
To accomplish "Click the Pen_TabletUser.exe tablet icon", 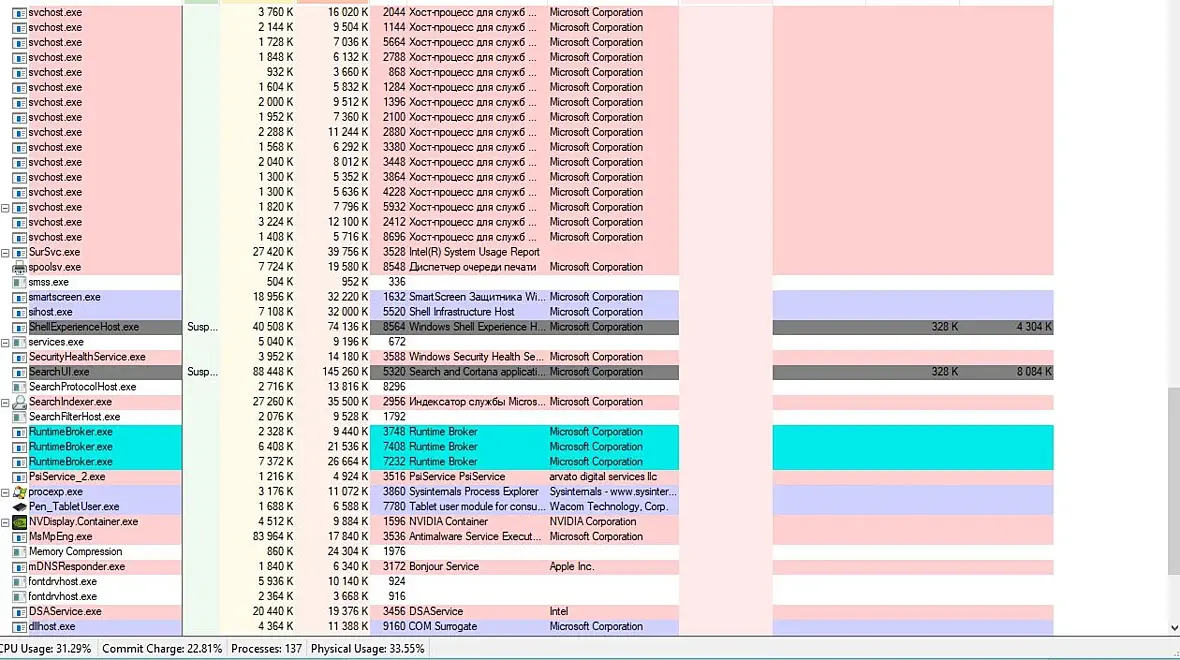I will 20,507.
